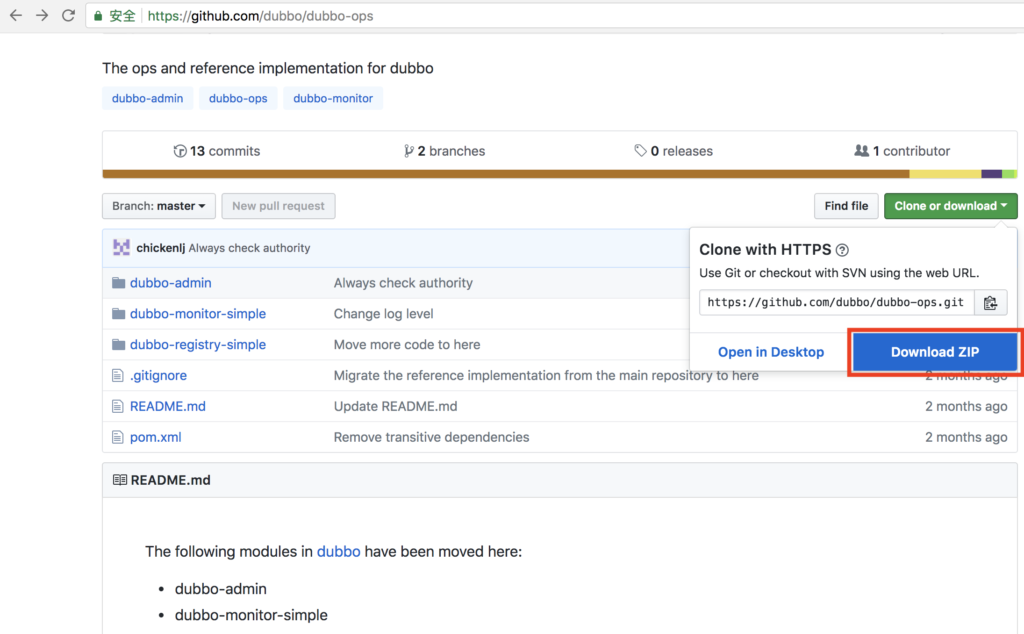Viewport: 1024px width, 634px height.
Task: Click the releases tag icon
Action: tap(640, 151)
